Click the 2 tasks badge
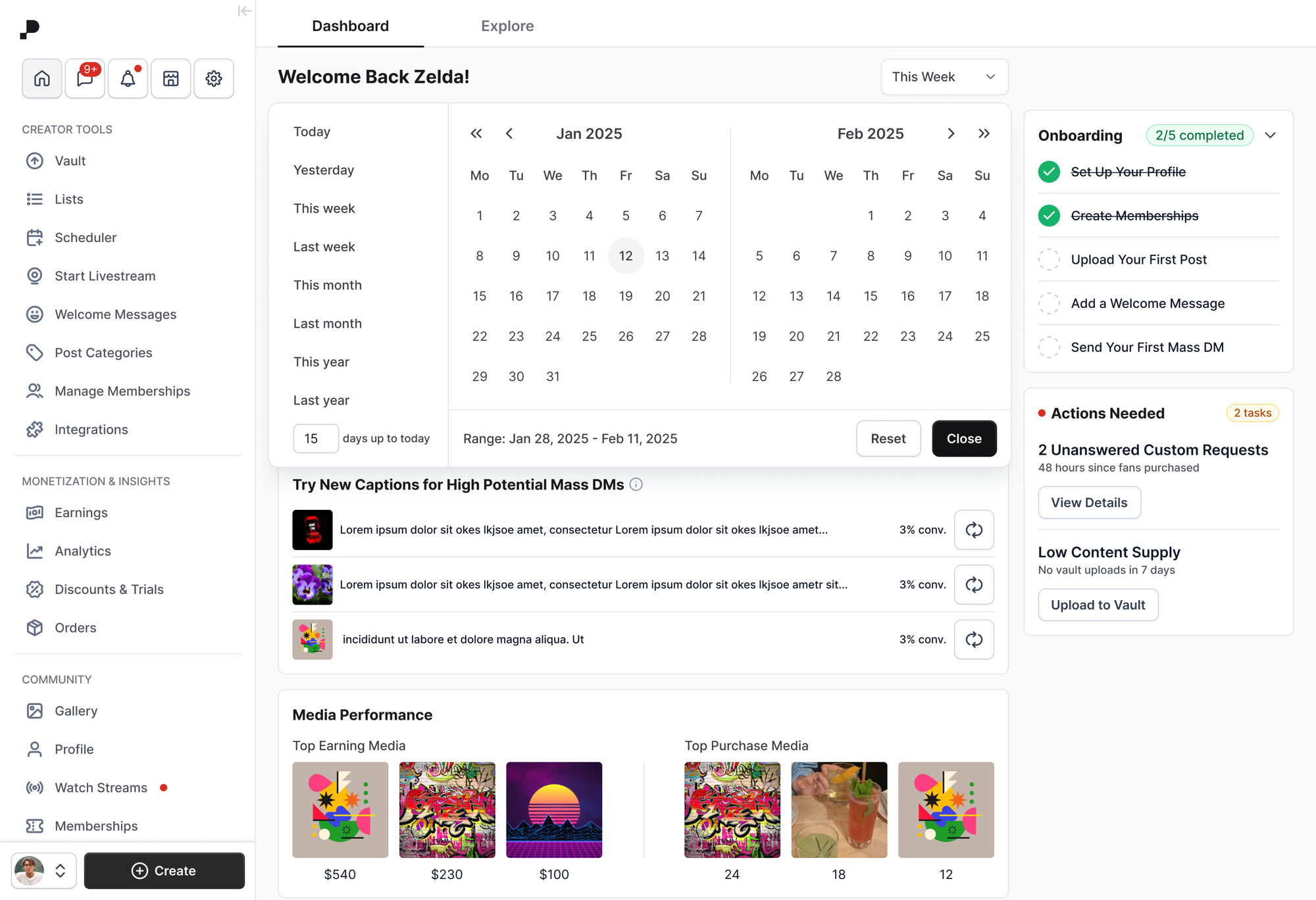This screenshot has height=900, width=1316. (1252, 413)
